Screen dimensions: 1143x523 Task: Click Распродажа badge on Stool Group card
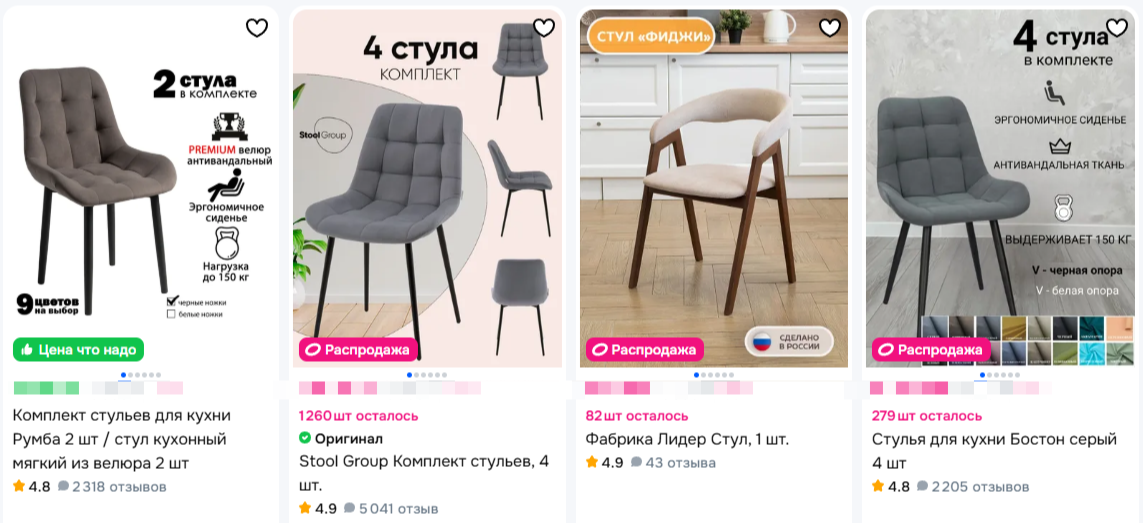(x=358, y=349)
